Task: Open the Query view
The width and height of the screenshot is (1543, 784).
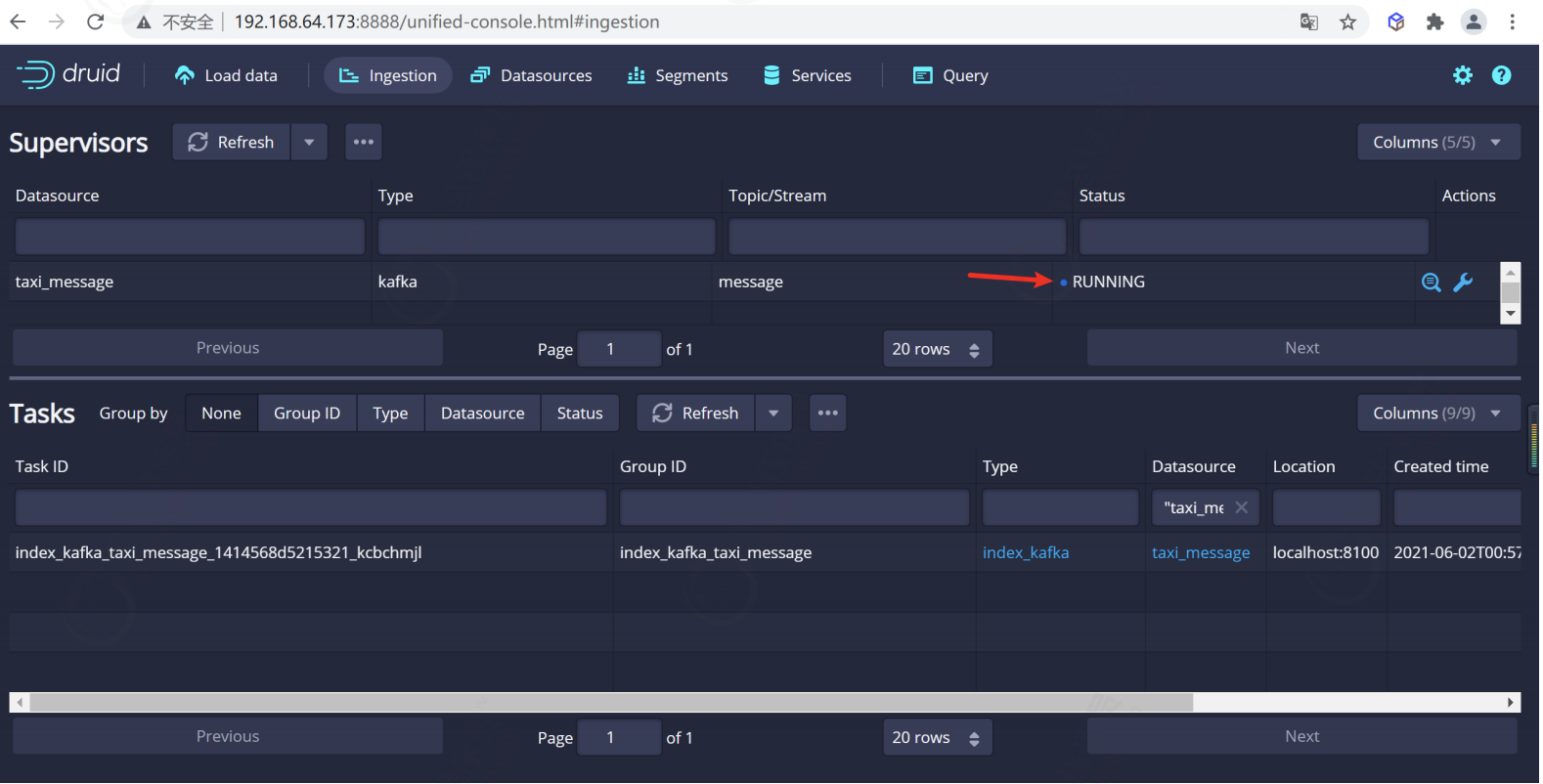Action: (950, 75)
